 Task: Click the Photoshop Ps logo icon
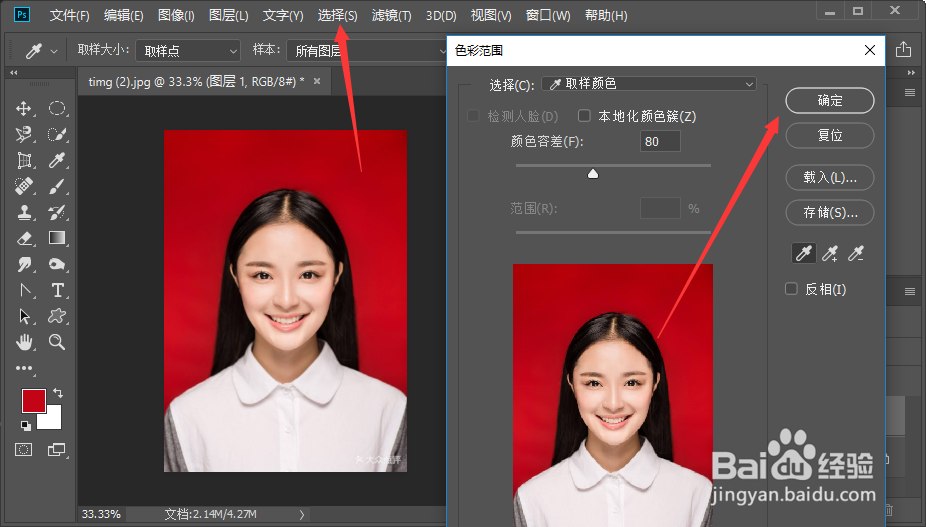pyautogui.click(x=22, y=15)
